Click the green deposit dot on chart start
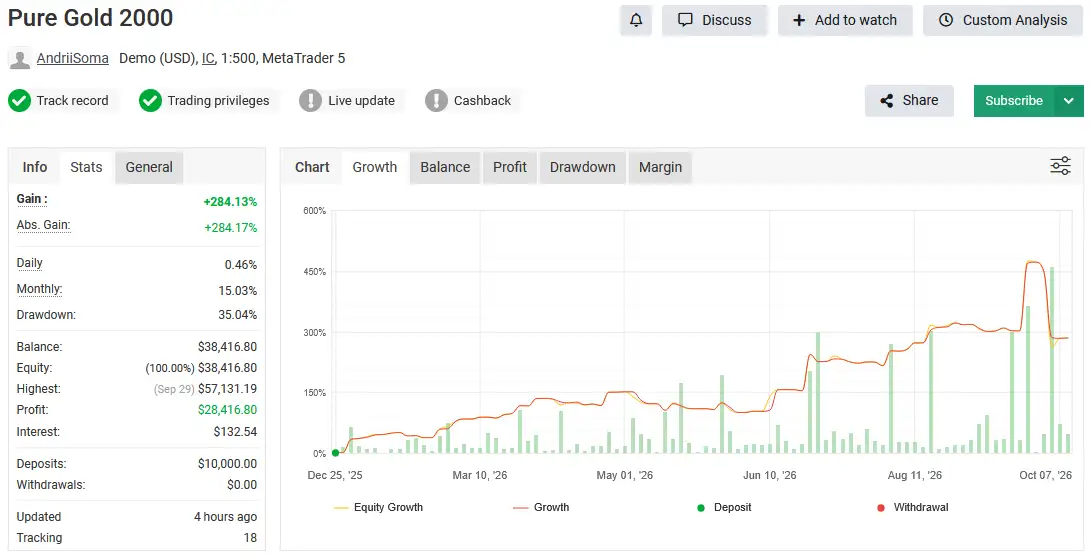Screen dimensions: 1090x555 336,453
